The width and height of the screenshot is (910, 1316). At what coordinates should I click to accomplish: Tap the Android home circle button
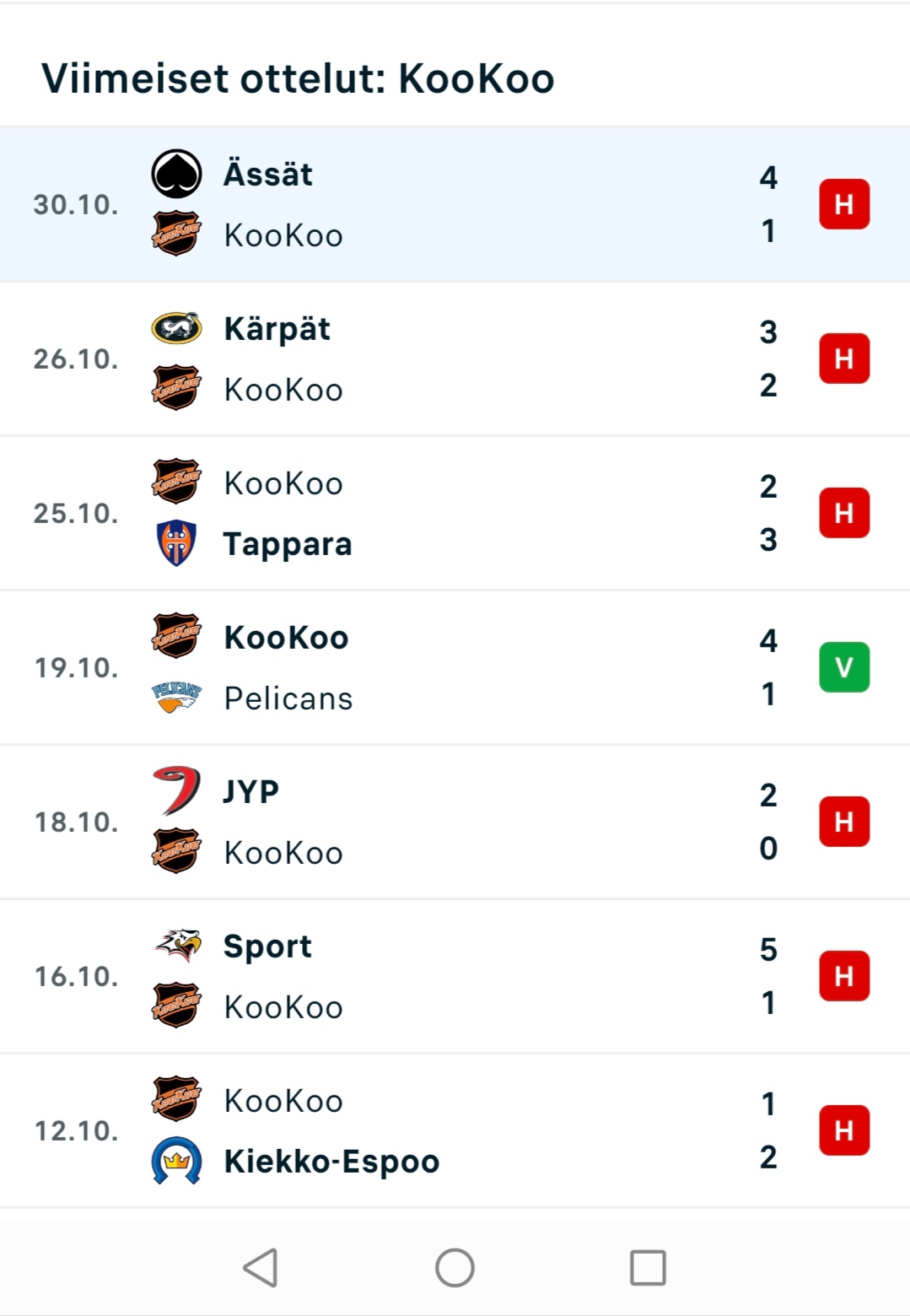coord(455,1267)
